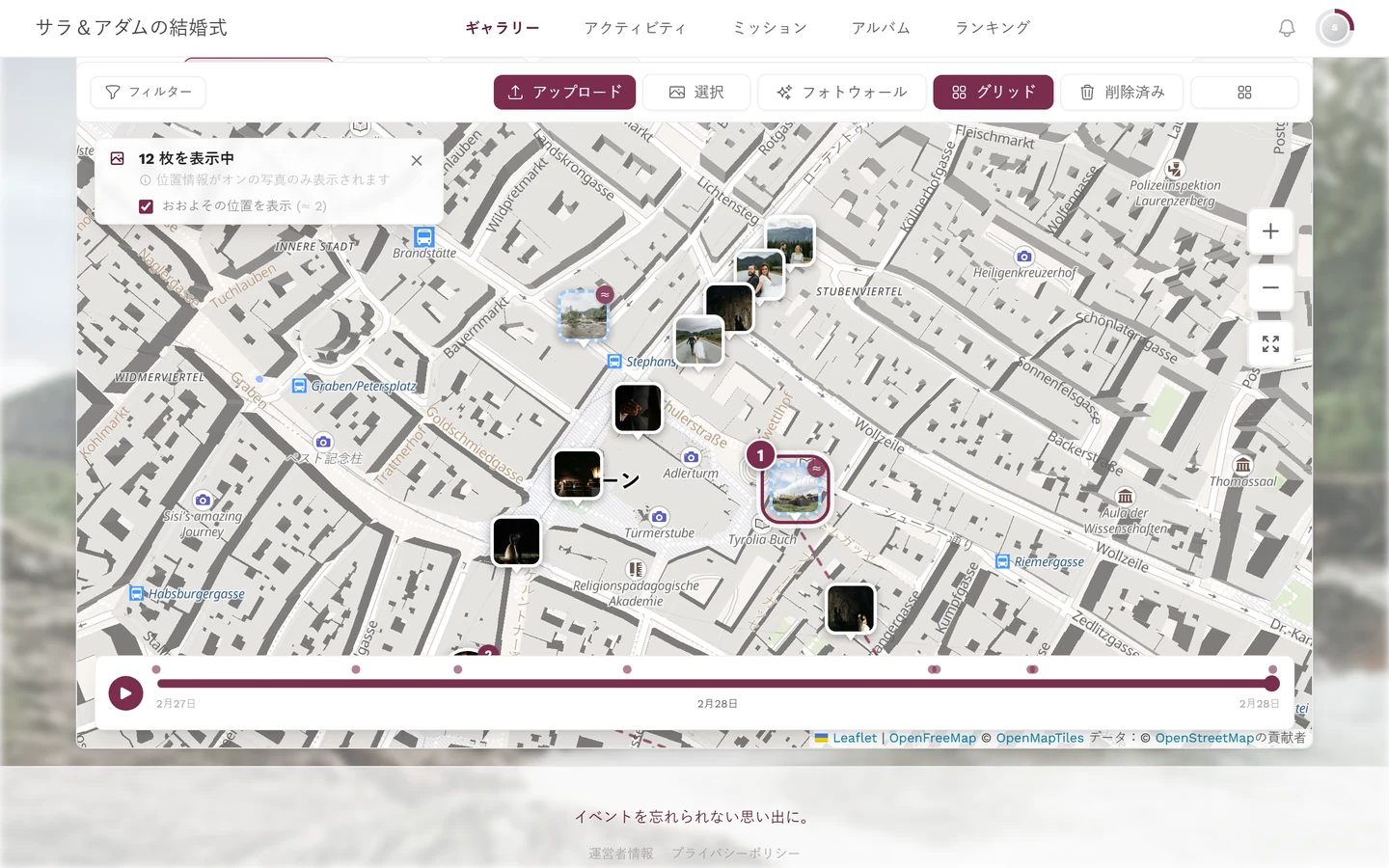
Task: Zoom in on the map
Action: click(1270, 231)
